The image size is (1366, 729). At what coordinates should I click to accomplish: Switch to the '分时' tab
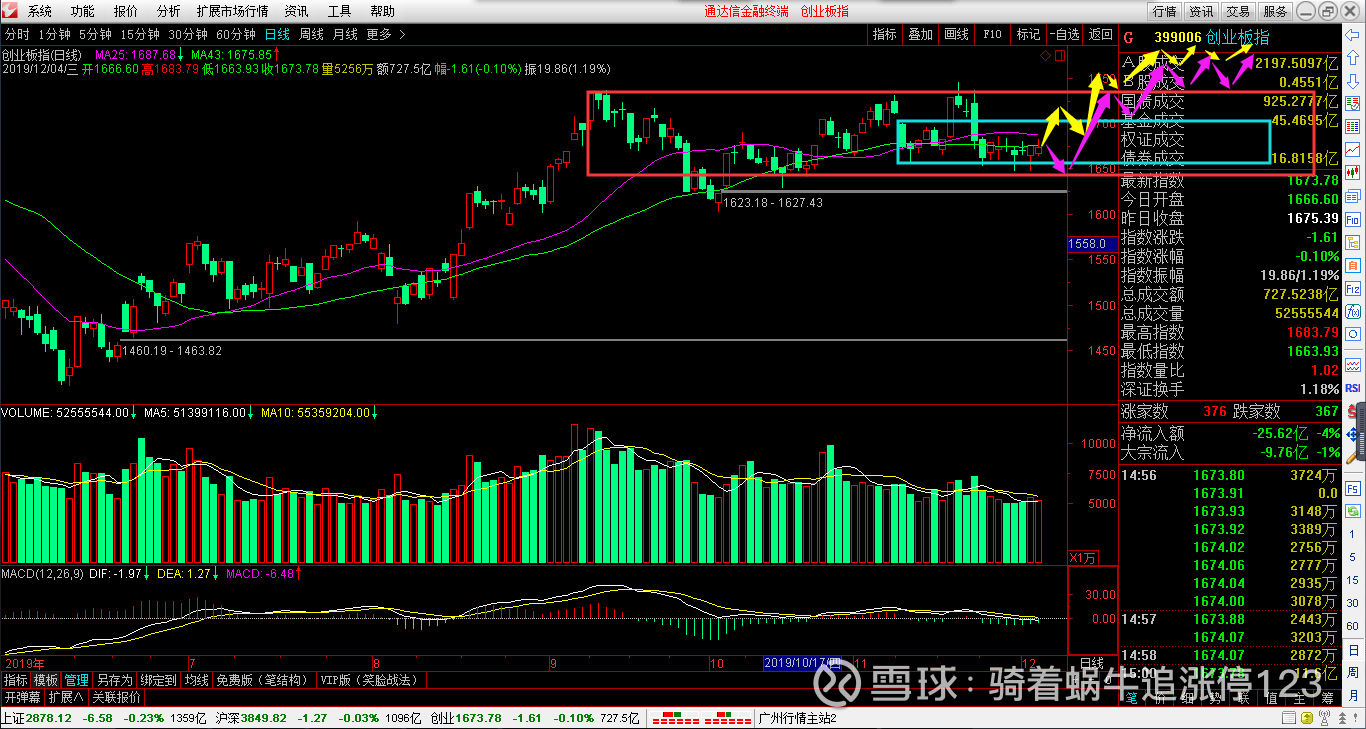tap(17, 34)
